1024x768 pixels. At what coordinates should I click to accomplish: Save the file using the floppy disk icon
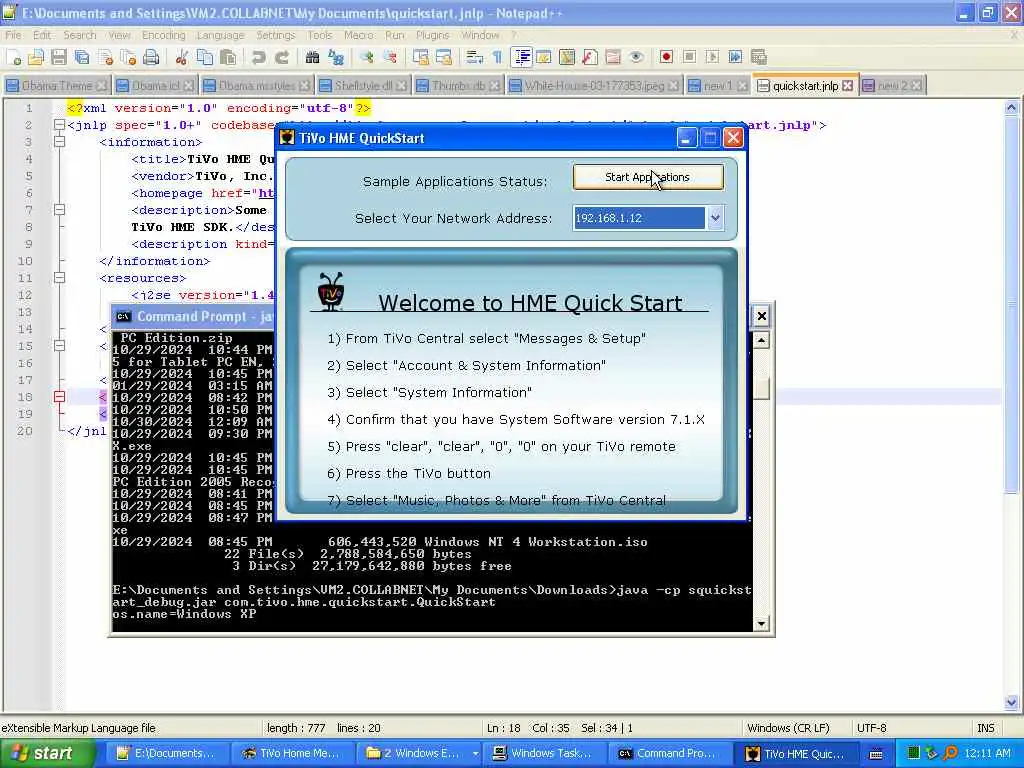(x=59, y=57)
